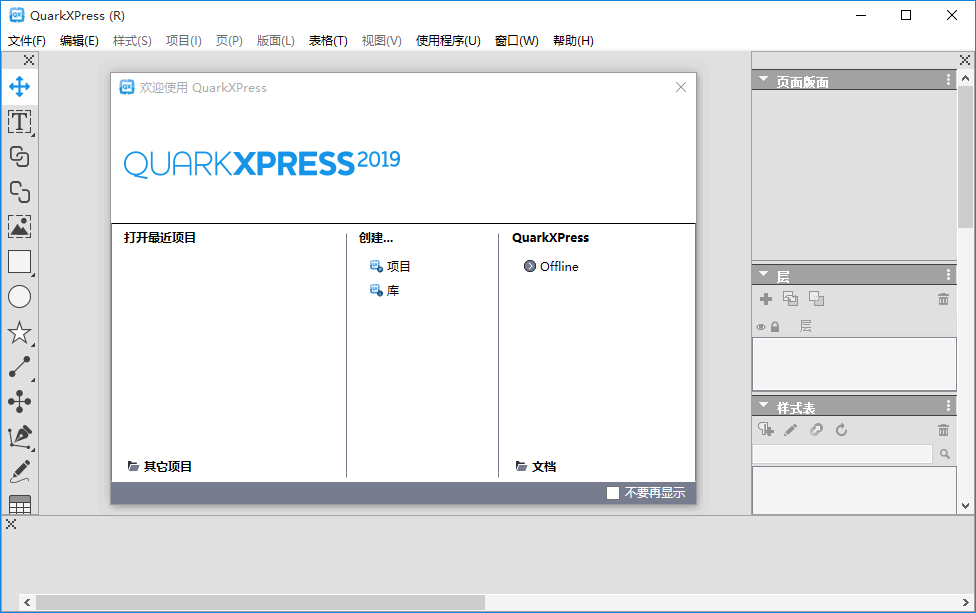The height and width of the screenshot is (613, 976).
Task: Click the merge layers icon
Action: pos(817,299)
